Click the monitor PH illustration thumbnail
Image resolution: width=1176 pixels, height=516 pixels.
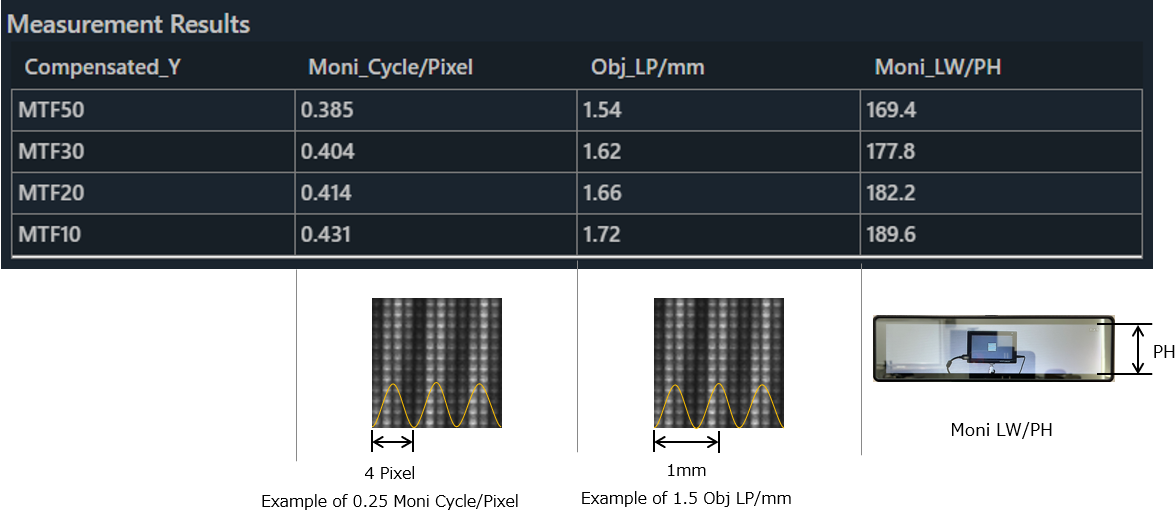[x=994, y=349]
